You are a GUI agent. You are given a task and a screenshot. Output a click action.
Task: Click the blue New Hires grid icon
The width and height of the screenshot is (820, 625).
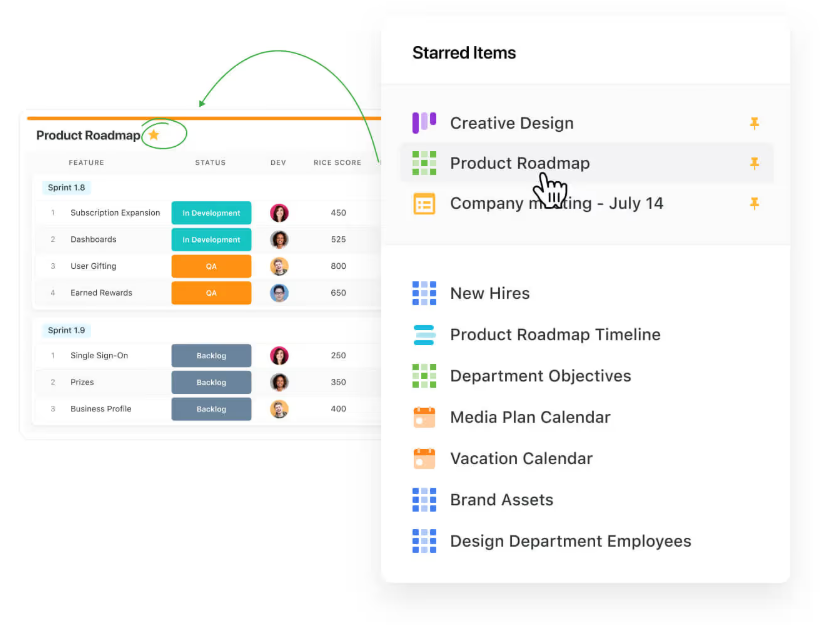pos(424,293)
